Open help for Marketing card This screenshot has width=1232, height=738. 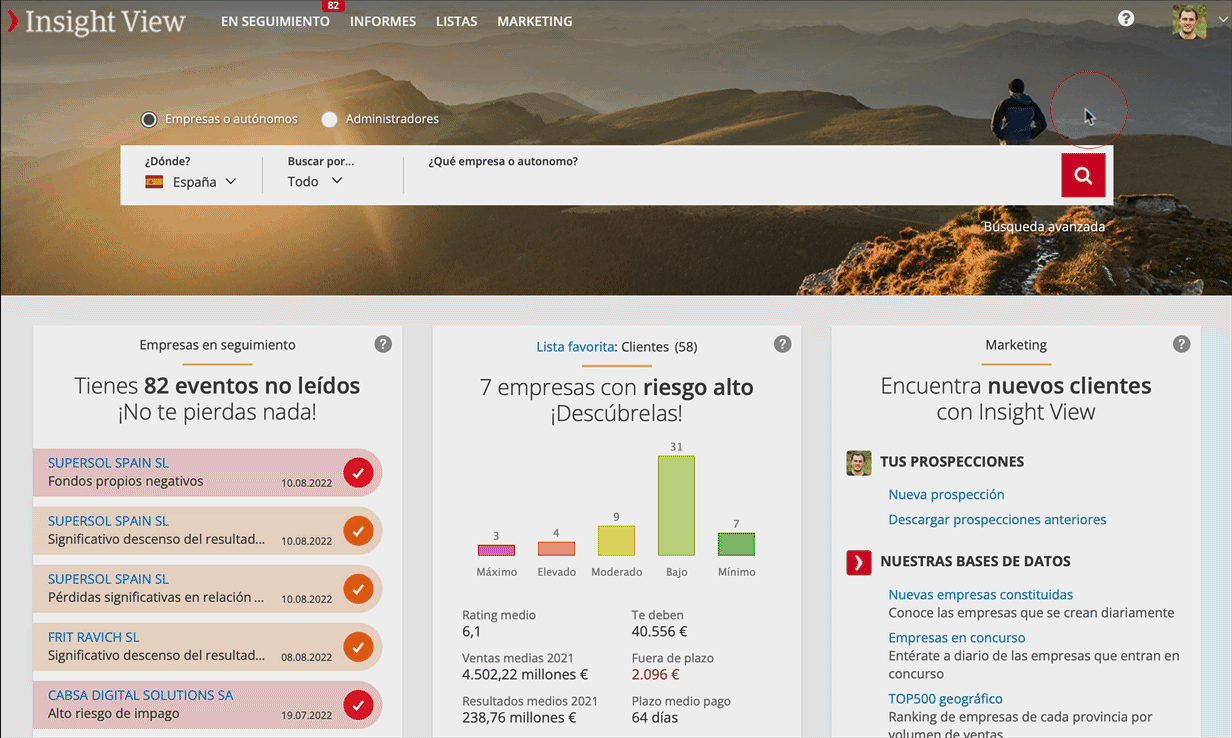coord(1182,344)
